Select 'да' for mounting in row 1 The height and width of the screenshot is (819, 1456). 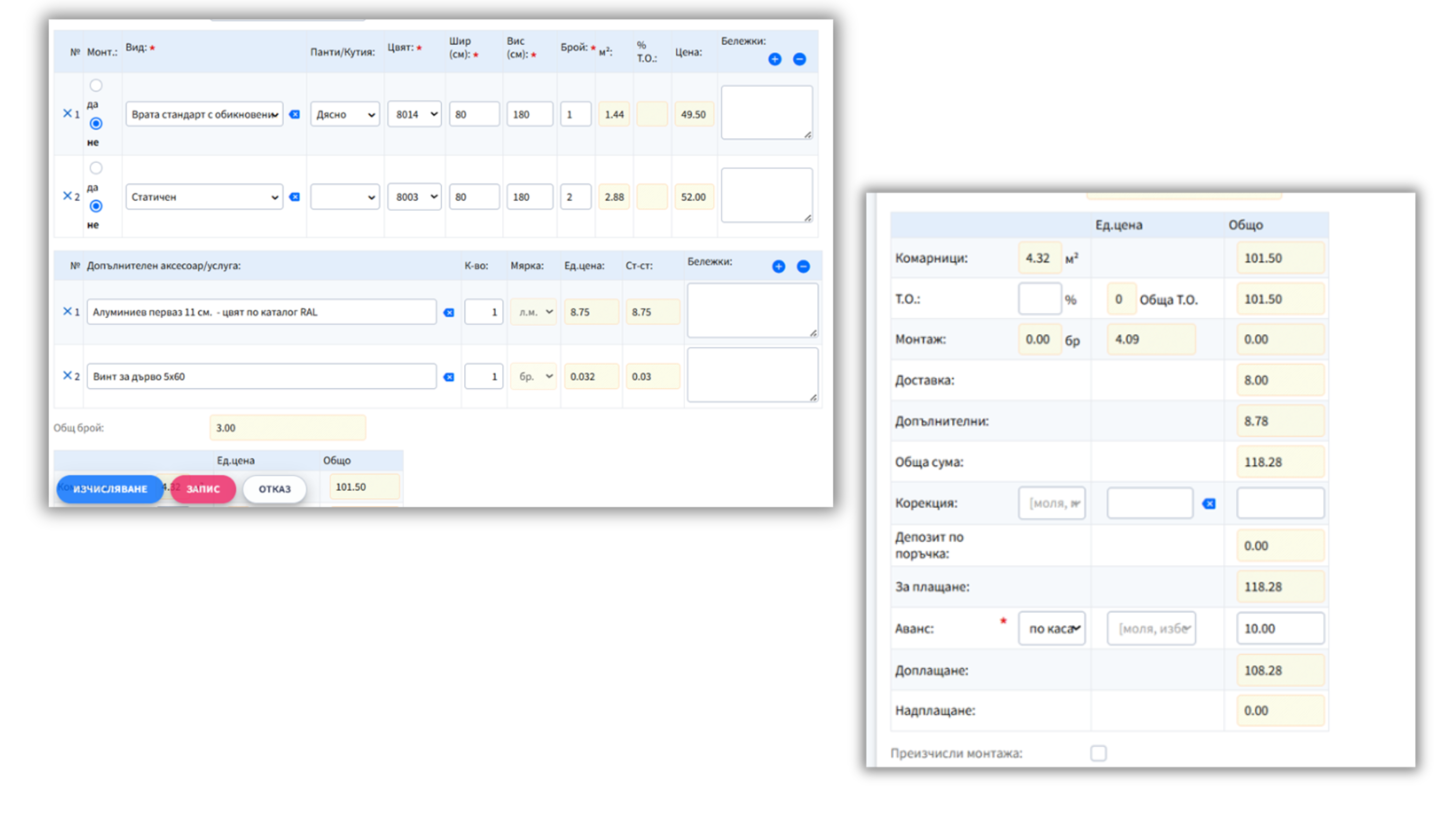pos(96,85)
